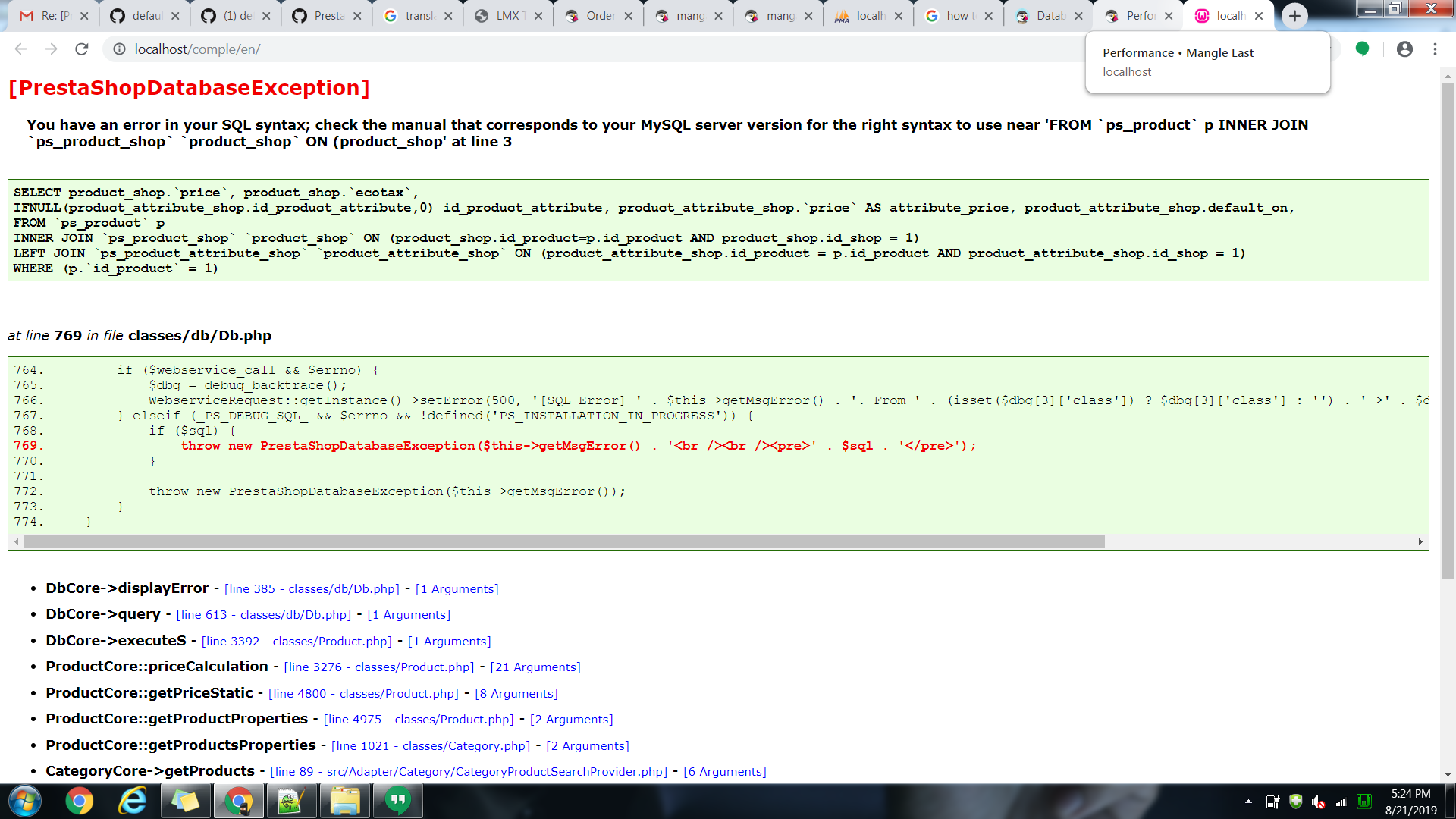The height and width of the screenshot is (819, 1456).
Task: Click the horizontal scrollbar in code box
Action: click(564, 542)
